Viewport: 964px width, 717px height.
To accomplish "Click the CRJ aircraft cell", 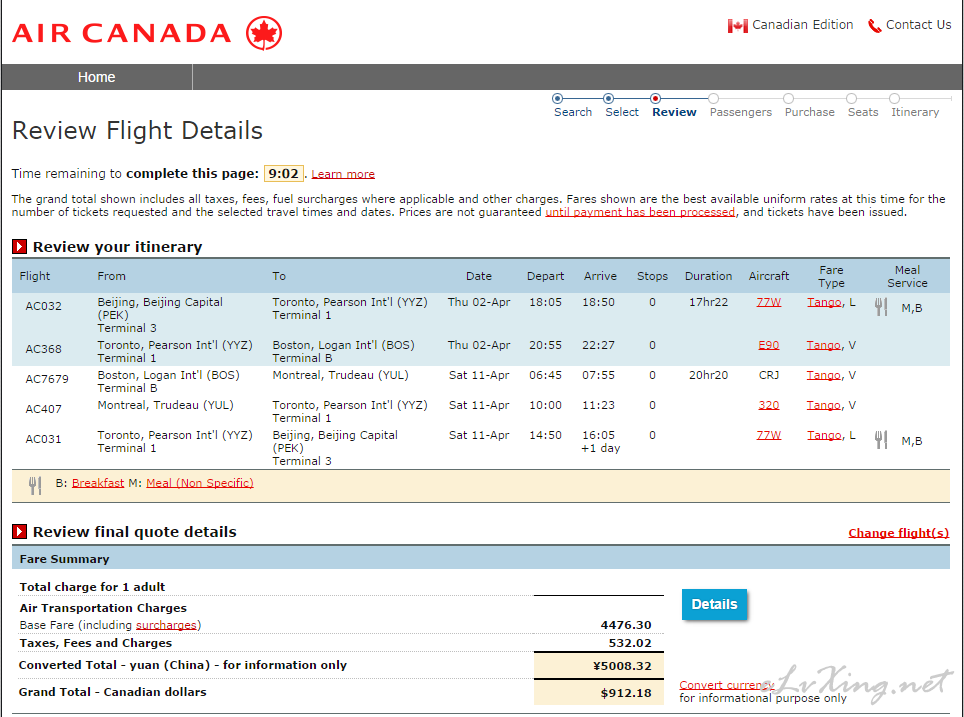I will tap(768, 375).
